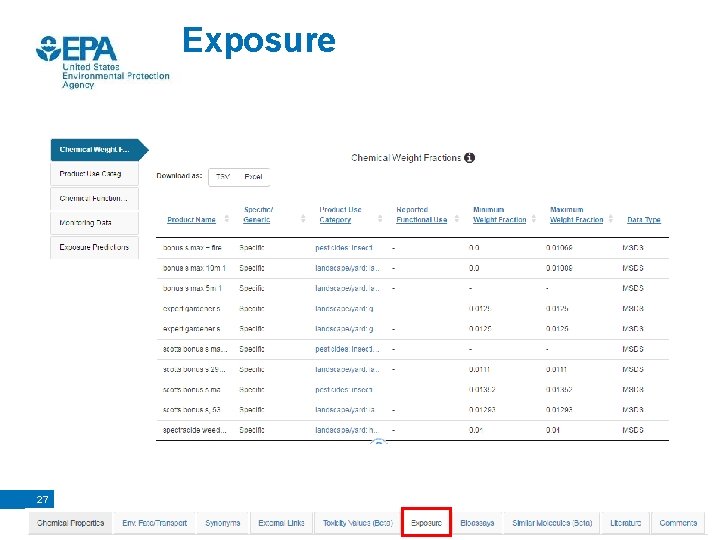Select the Chemical Weight Fractions sidebar item

coord(99,150)
